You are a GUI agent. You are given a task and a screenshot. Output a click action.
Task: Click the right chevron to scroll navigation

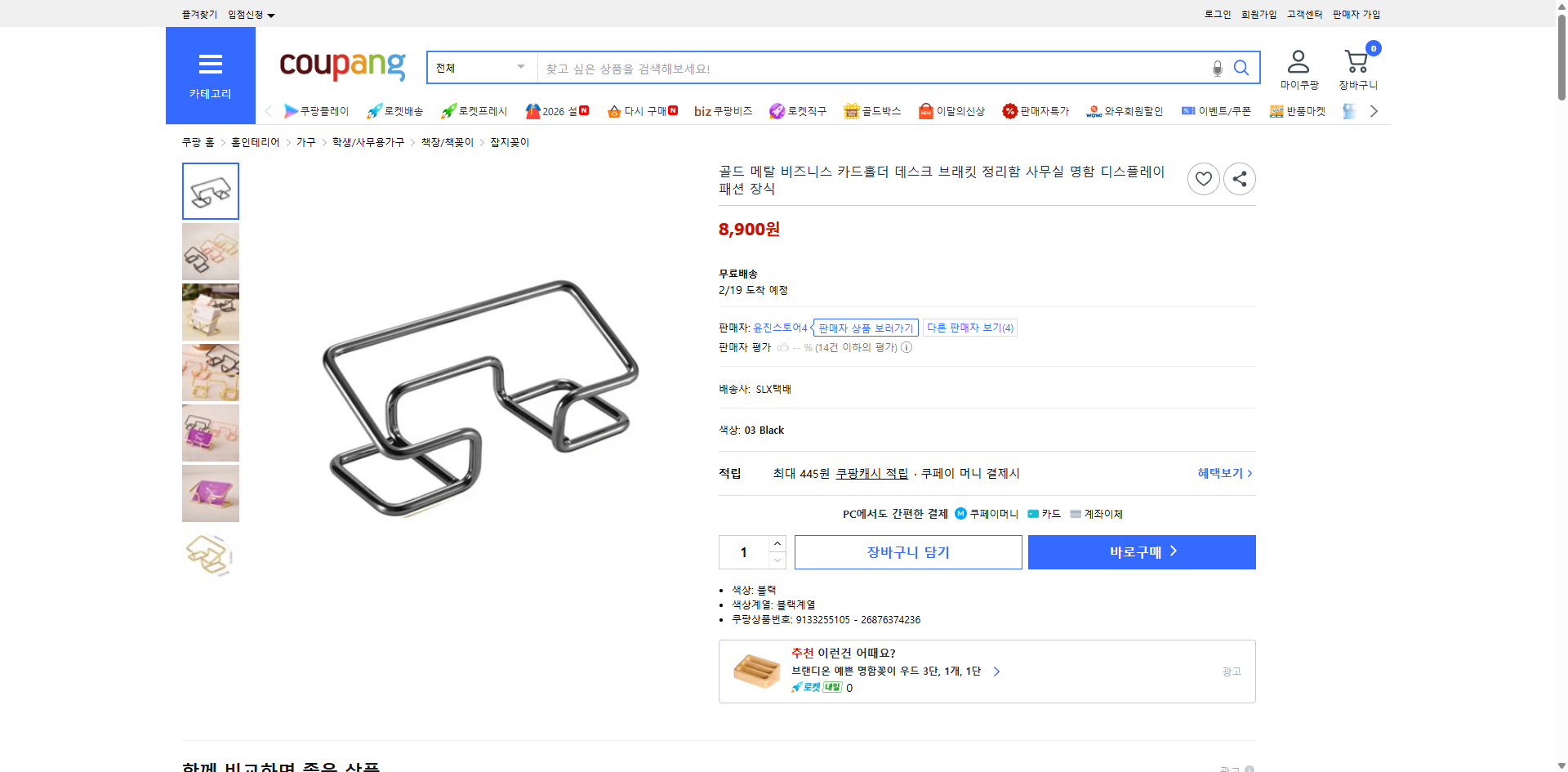(x=1374, y=110)
